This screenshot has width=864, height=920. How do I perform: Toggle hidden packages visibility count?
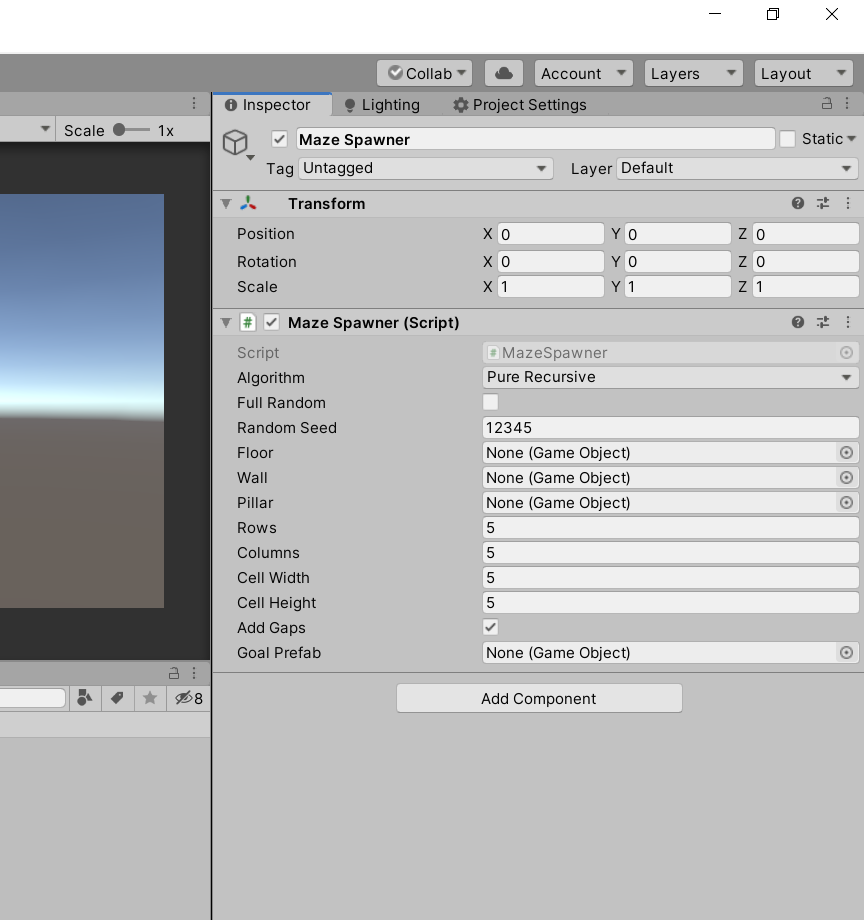(x=189, y=698)
